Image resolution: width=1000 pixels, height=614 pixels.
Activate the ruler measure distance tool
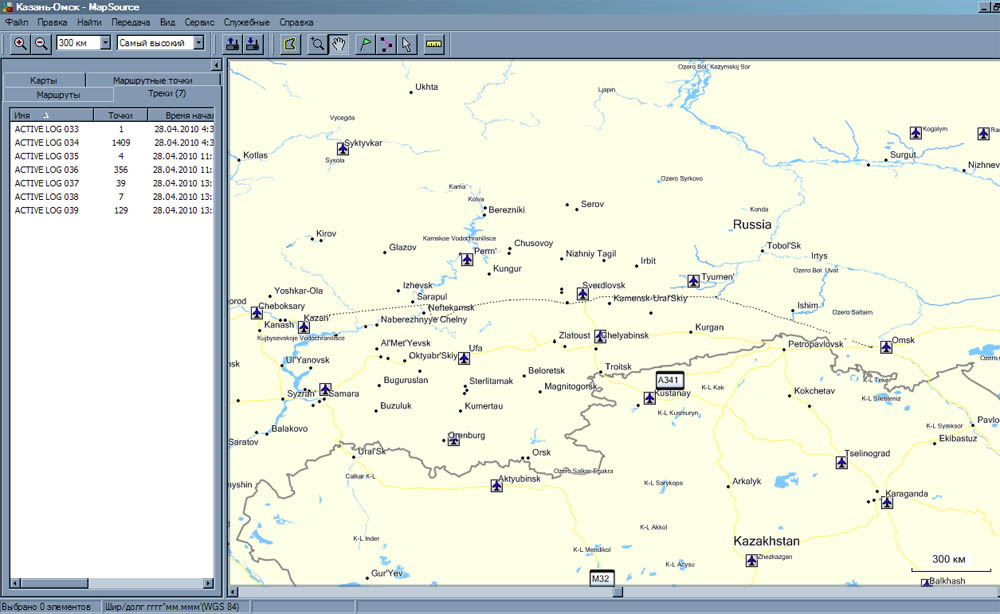coord(434,43)
